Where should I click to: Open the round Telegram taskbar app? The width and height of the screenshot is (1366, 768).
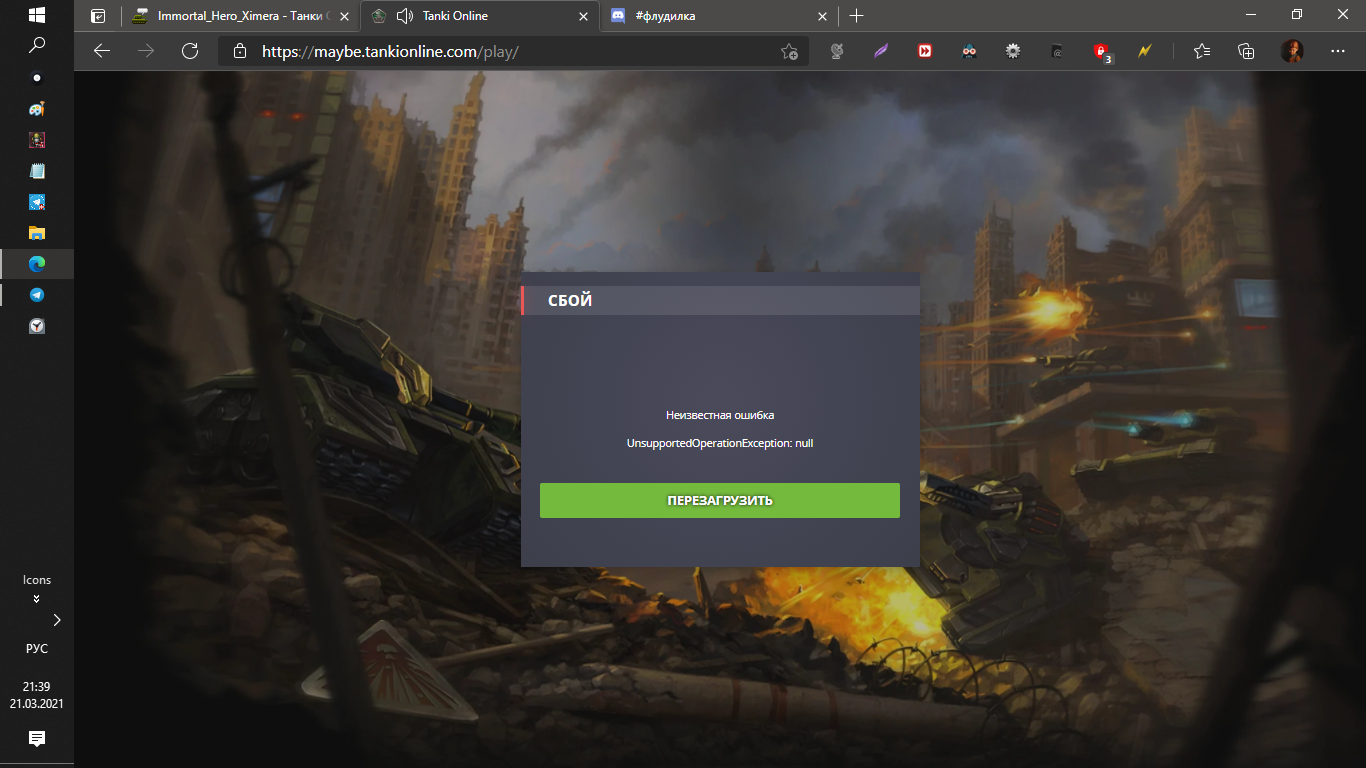pyautogui.click(x=37, y=295)
